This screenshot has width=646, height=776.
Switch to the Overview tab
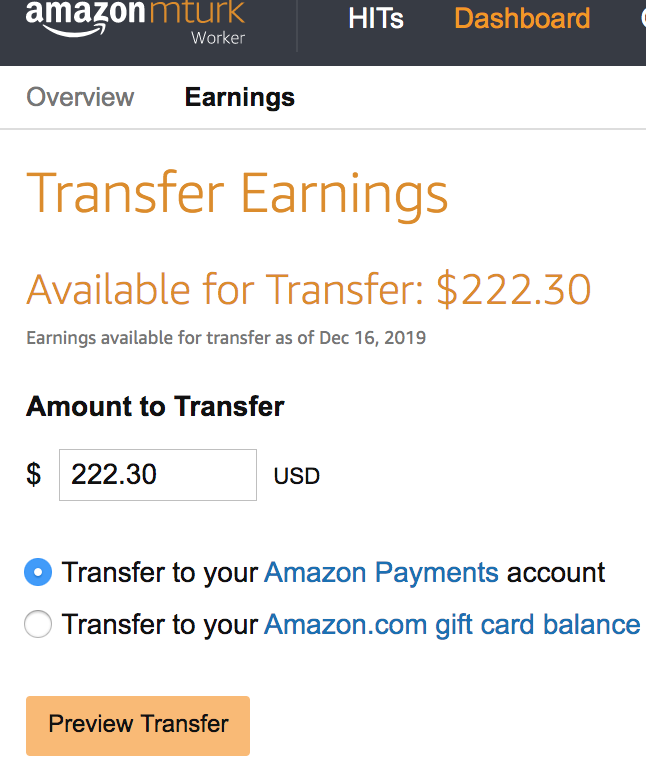coord(80,97)
